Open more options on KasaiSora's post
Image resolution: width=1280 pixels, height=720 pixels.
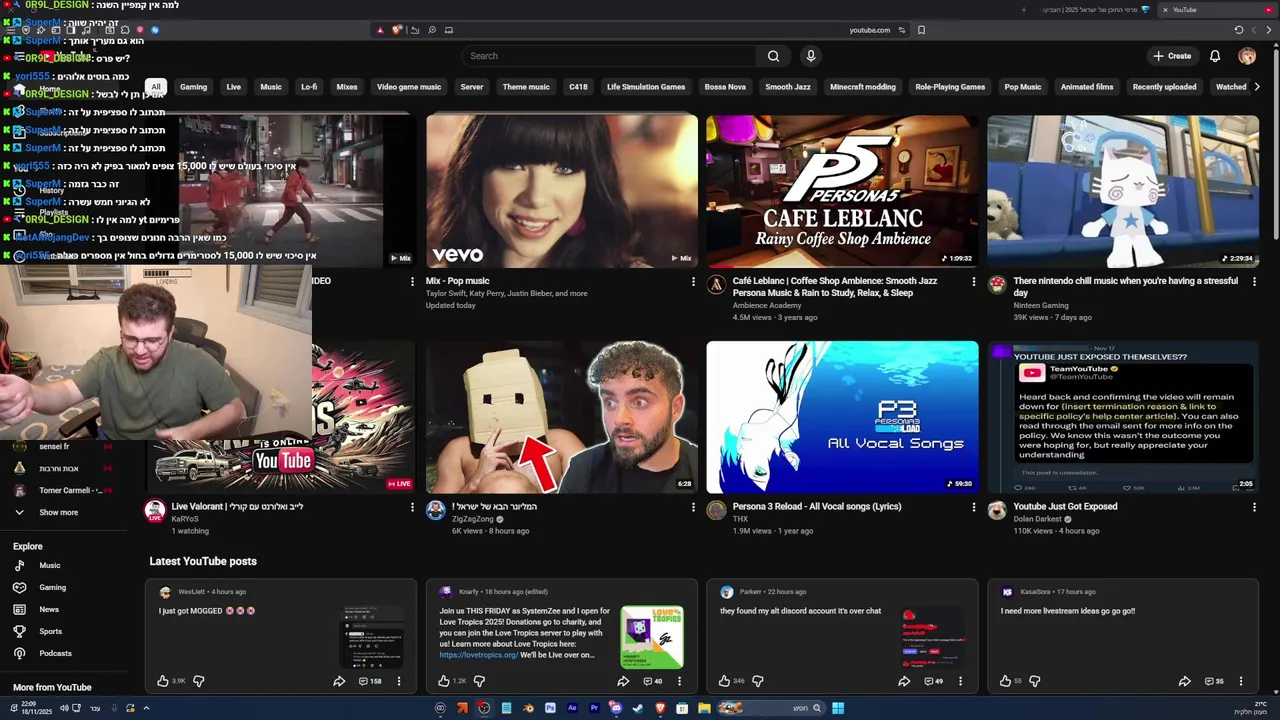1241,681
